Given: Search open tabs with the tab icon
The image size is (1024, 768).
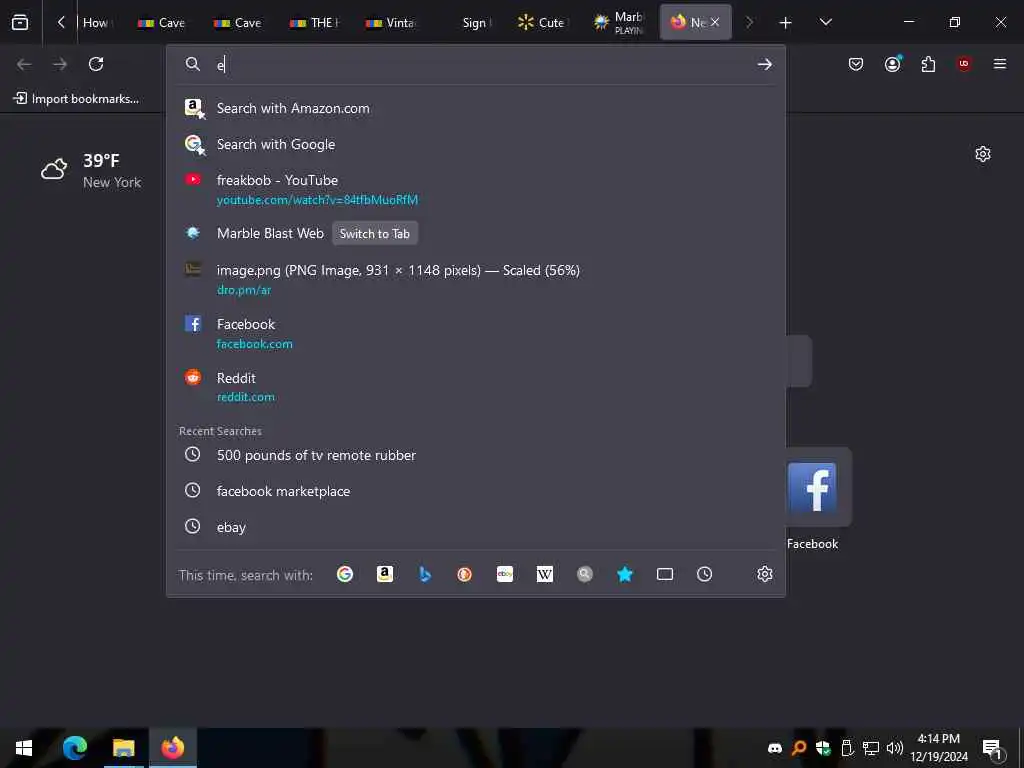Looking at the screenshot, I should coord(665,574).
